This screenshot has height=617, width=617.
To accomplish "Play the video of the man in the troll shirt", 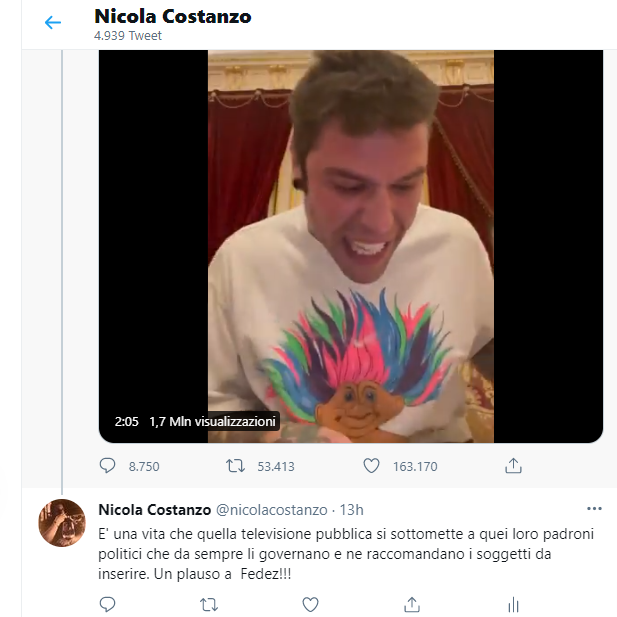I will (x=350, y=246).
